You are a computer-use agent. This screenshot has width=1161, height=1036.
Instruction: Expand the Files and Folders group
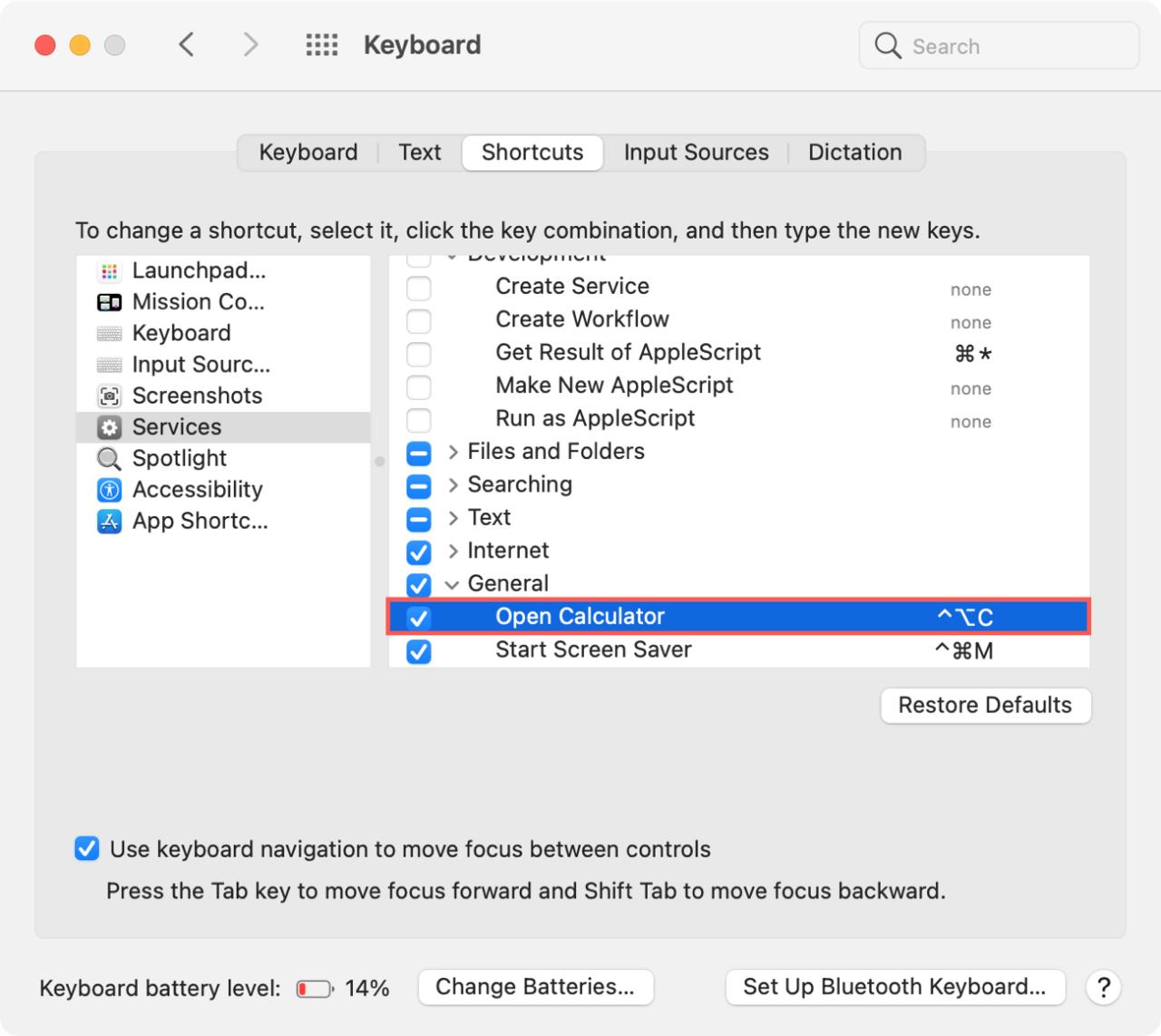click(453, 452)
